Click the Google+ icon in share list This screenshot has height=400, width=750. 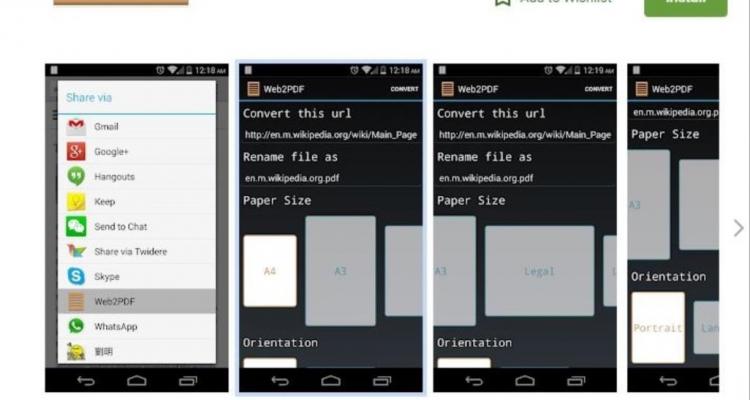tap(76, 152)
